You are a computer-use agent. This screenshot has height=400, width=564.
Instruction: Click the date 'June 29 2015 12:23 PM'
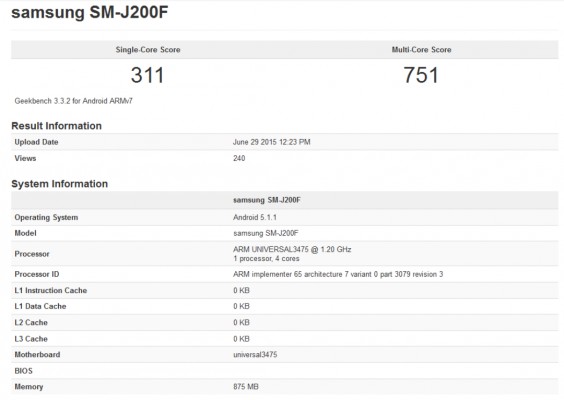272,142
